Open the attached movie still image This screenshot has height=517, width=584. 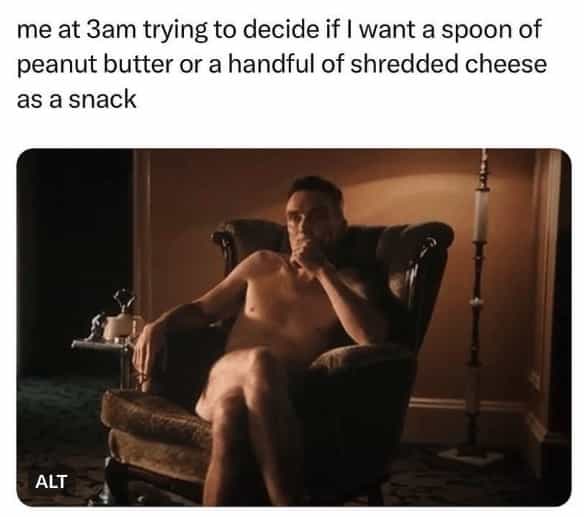point(294,327)
